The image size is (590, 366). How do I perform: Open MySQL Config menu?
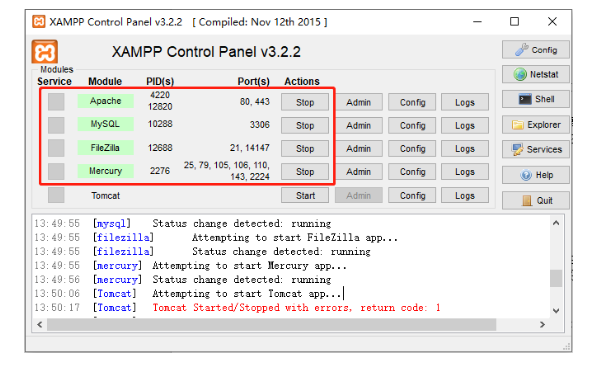[412, 126]
